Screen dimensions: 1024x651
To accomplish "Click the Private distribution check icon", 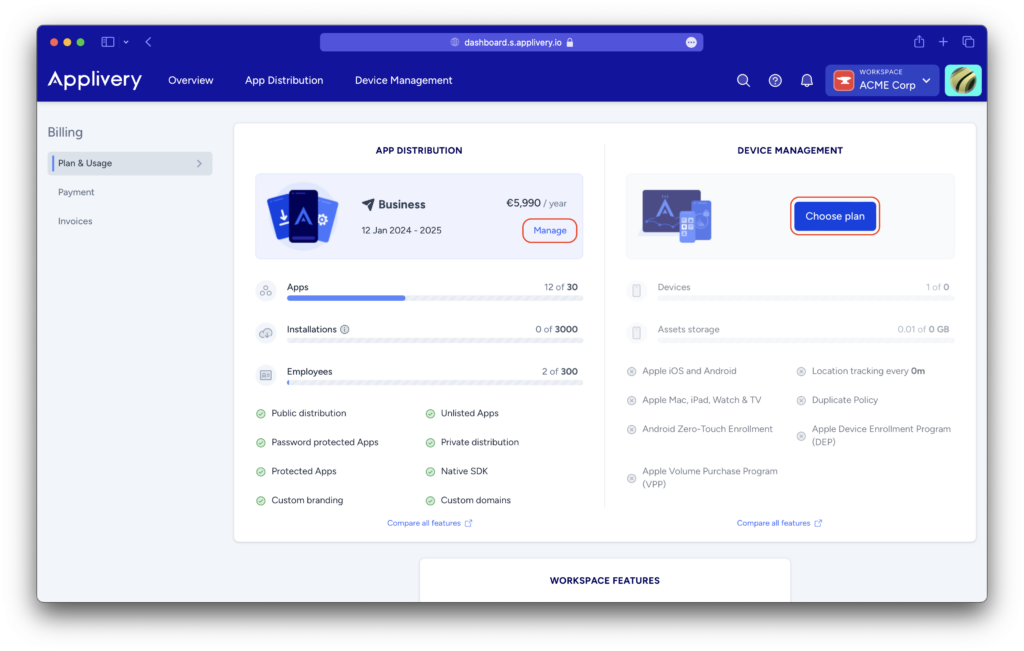I will click(430, 443).
